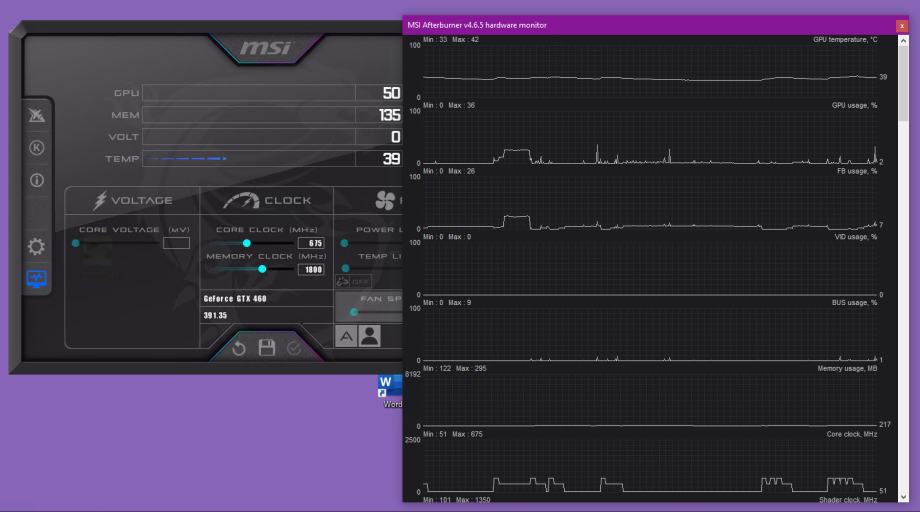Click the GPU usage graph label

(x=854, y=106)
